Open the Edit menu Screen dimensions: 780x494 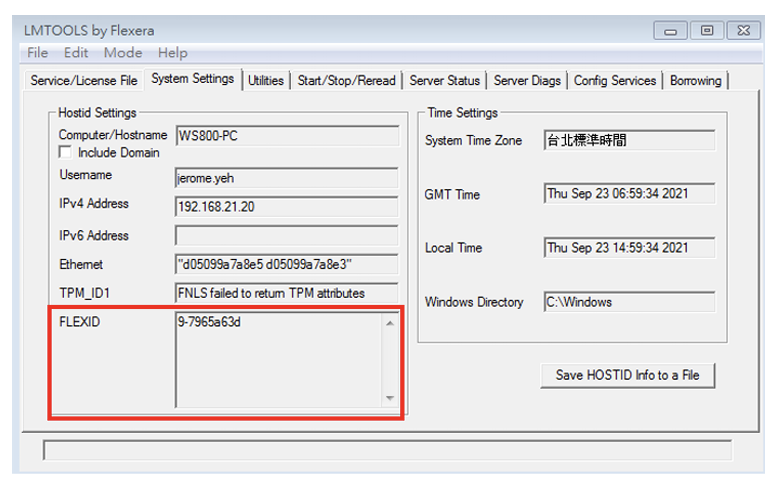pyautogui.click(x=76, y=53)
